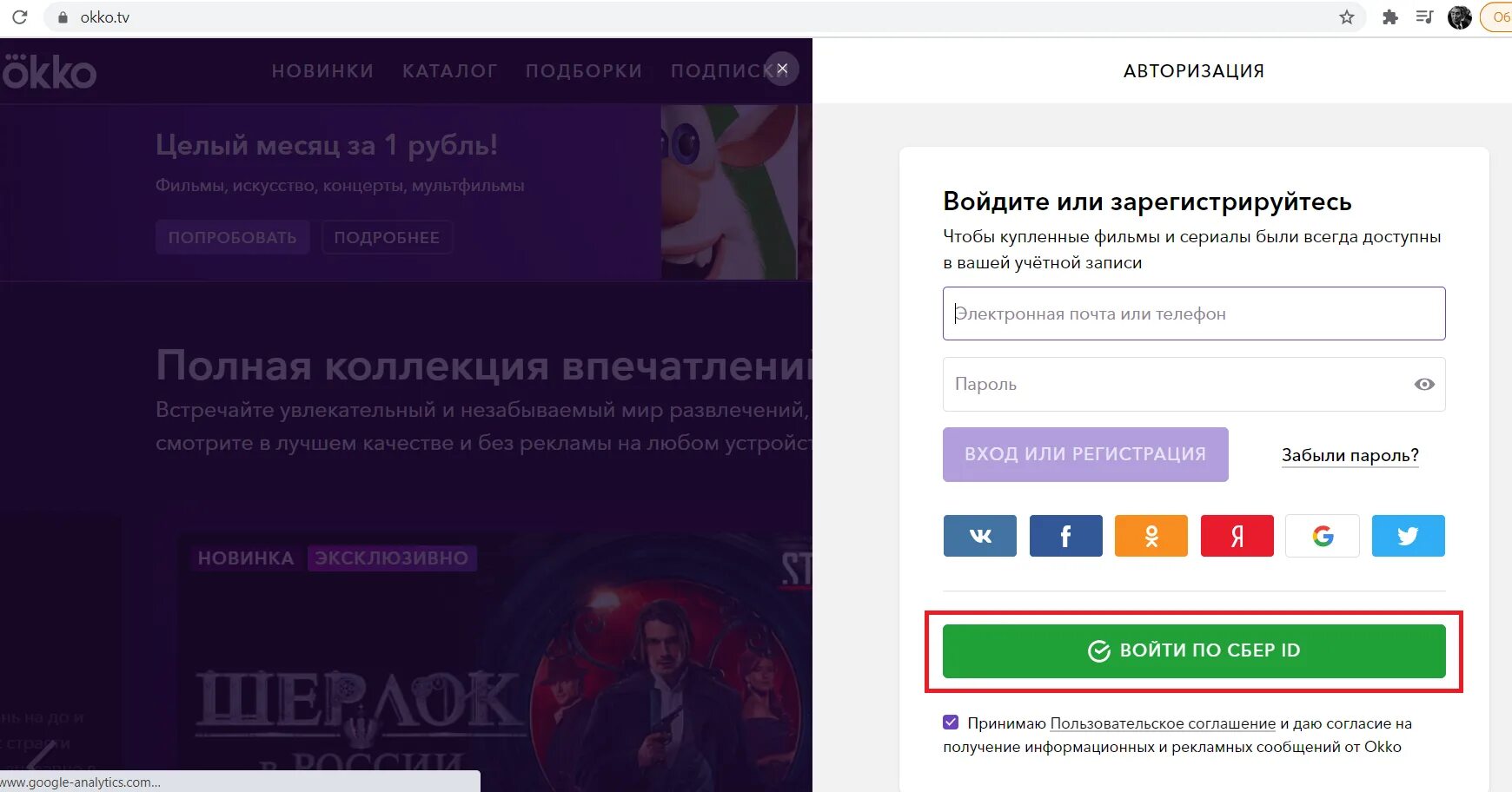Click ВОЙТИ ПО СБЕР ID button
Image resolution: width=1512 pixels, height=792 pixels.
[x=1194, y=650]
